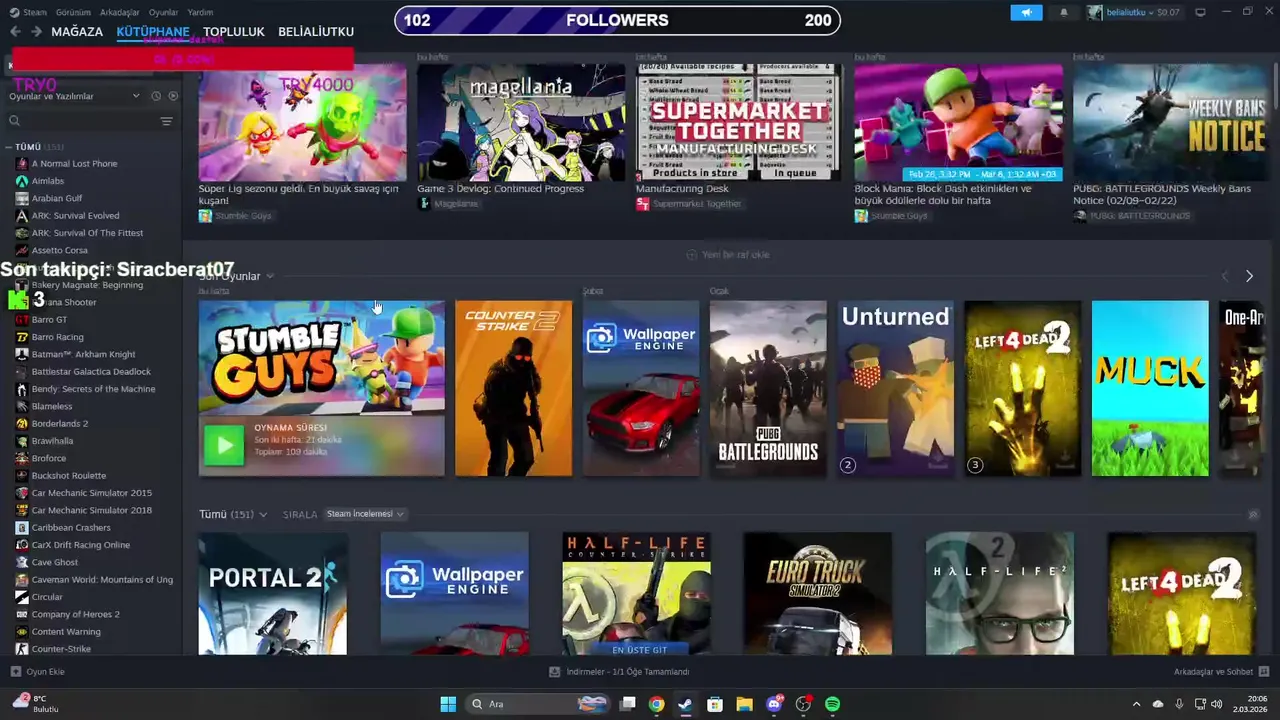The width and height of the screenshot is (1280, 720).
Task: Open File Explorer from the taskbar
Action: 744,704
